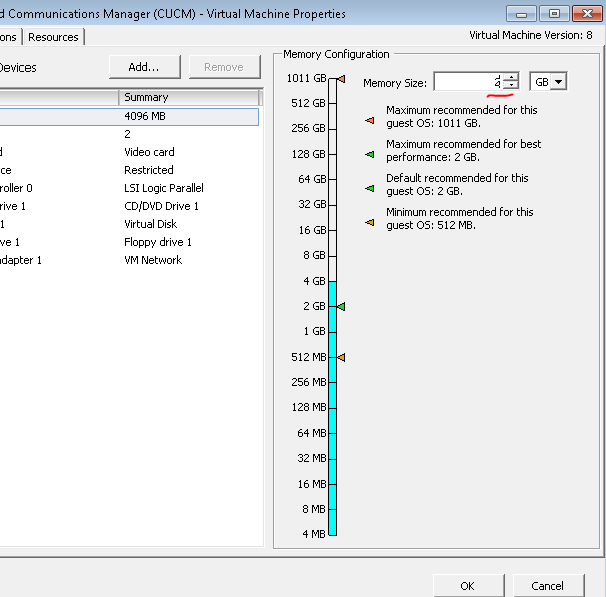Select the Virtual Disk row

(x=129, y=224)
